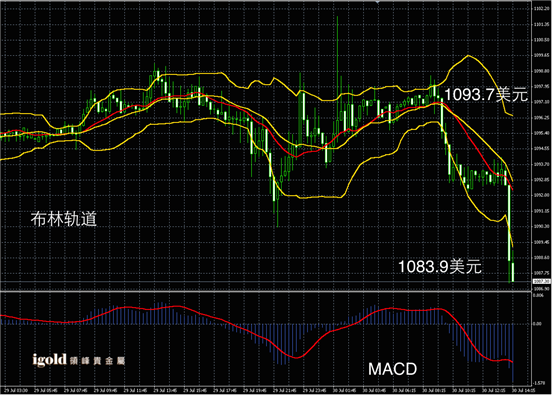Click the upper Bollinger band peak near 1093.7
Viewport: 552px width, 395px height.
pyautogui.click(x=468, y=56)
